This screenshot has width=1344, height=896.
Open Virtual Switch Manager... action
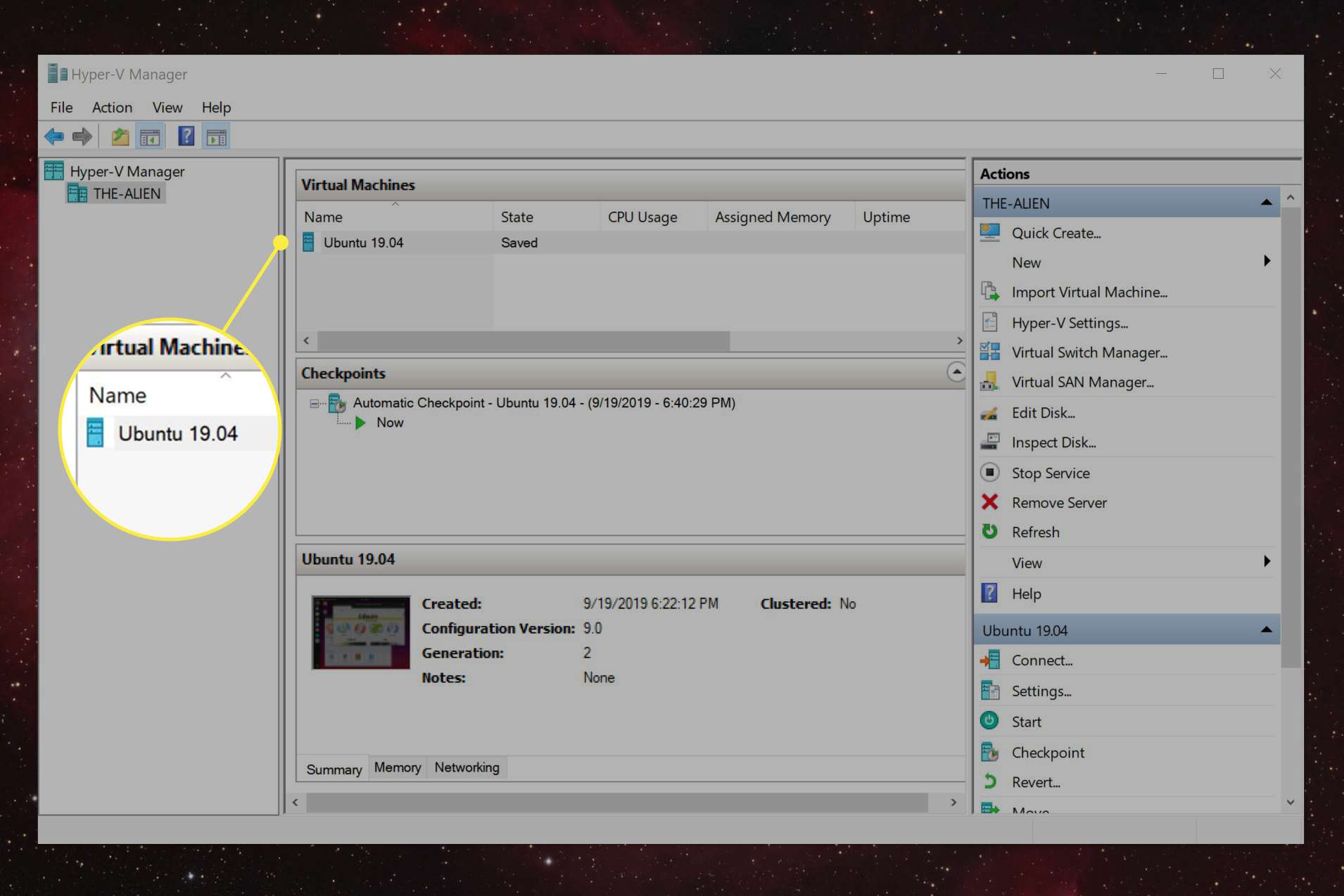click(x=1089, y=352)
